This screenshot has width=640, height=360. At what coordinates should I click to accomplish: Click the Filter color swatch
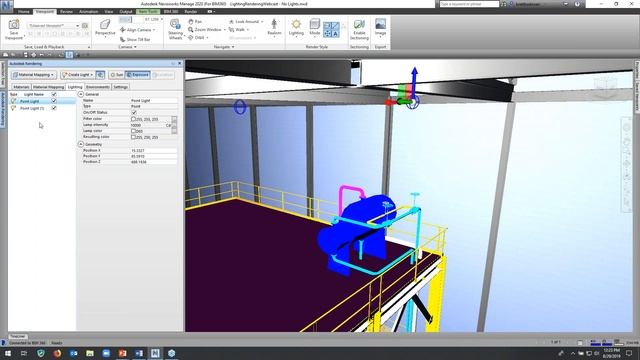133,119
